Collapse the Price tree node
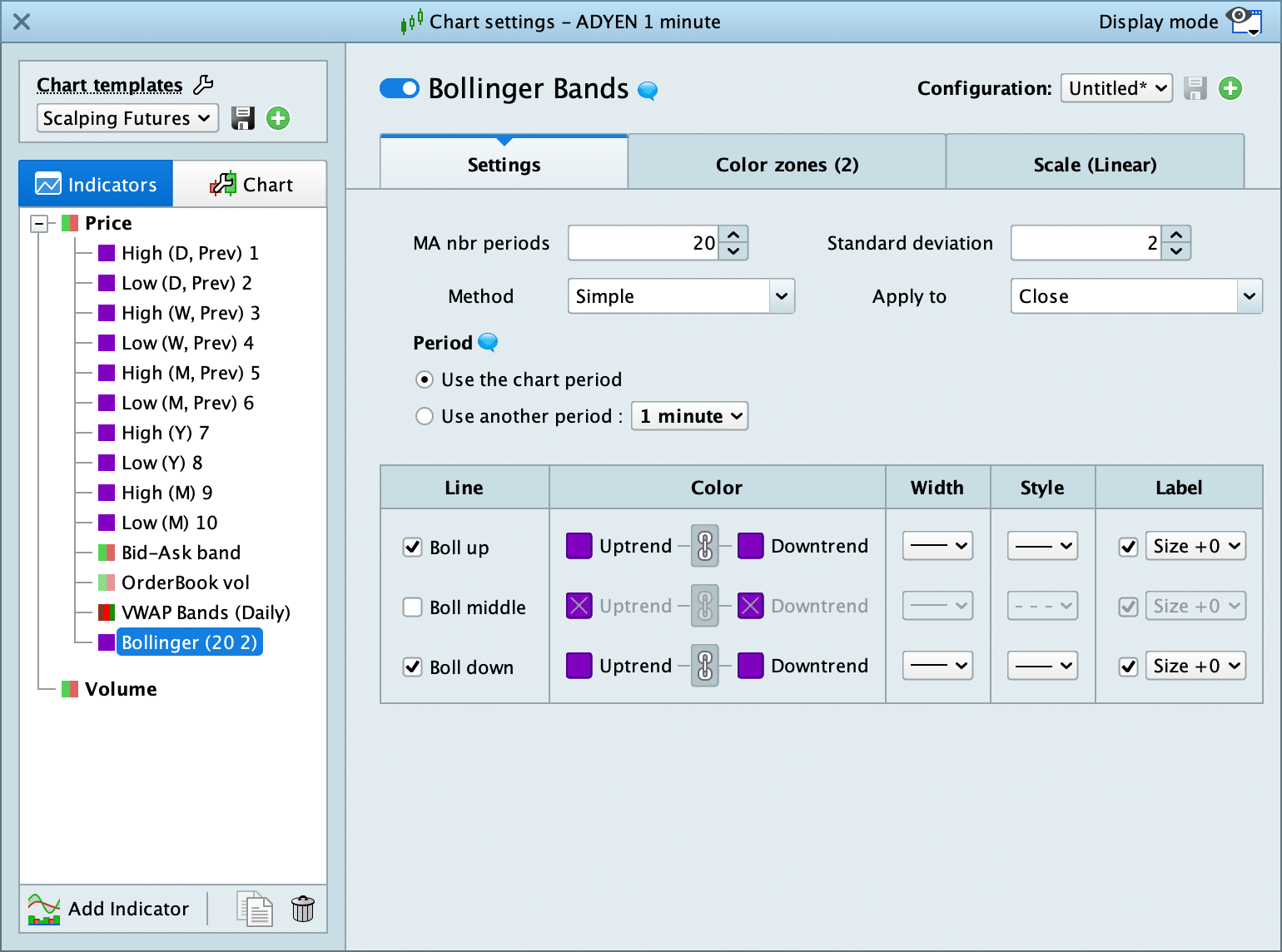1282x952 pixels. (38, 223)
